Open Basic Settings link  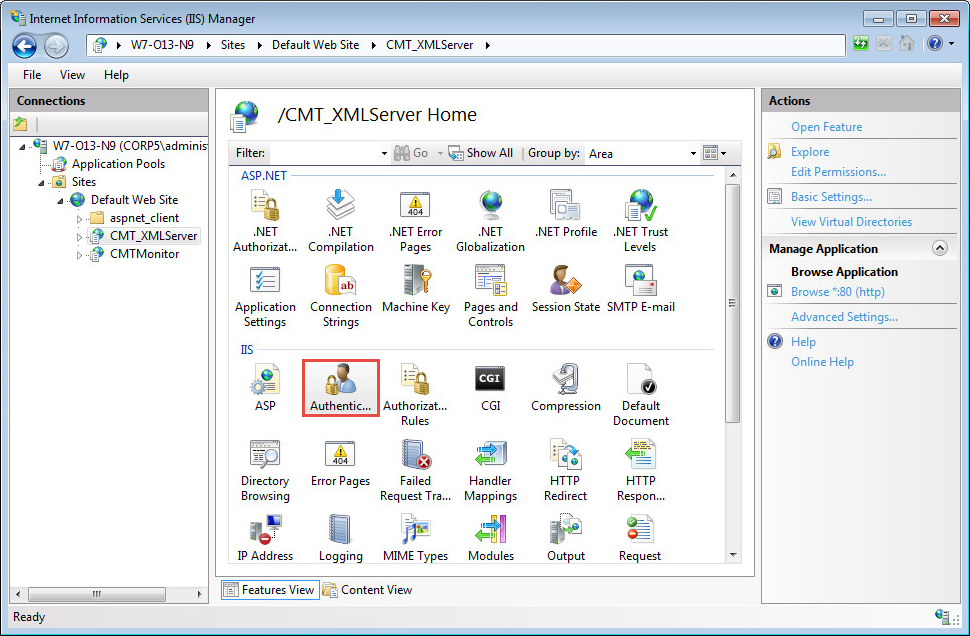click(x=831, y=197)
